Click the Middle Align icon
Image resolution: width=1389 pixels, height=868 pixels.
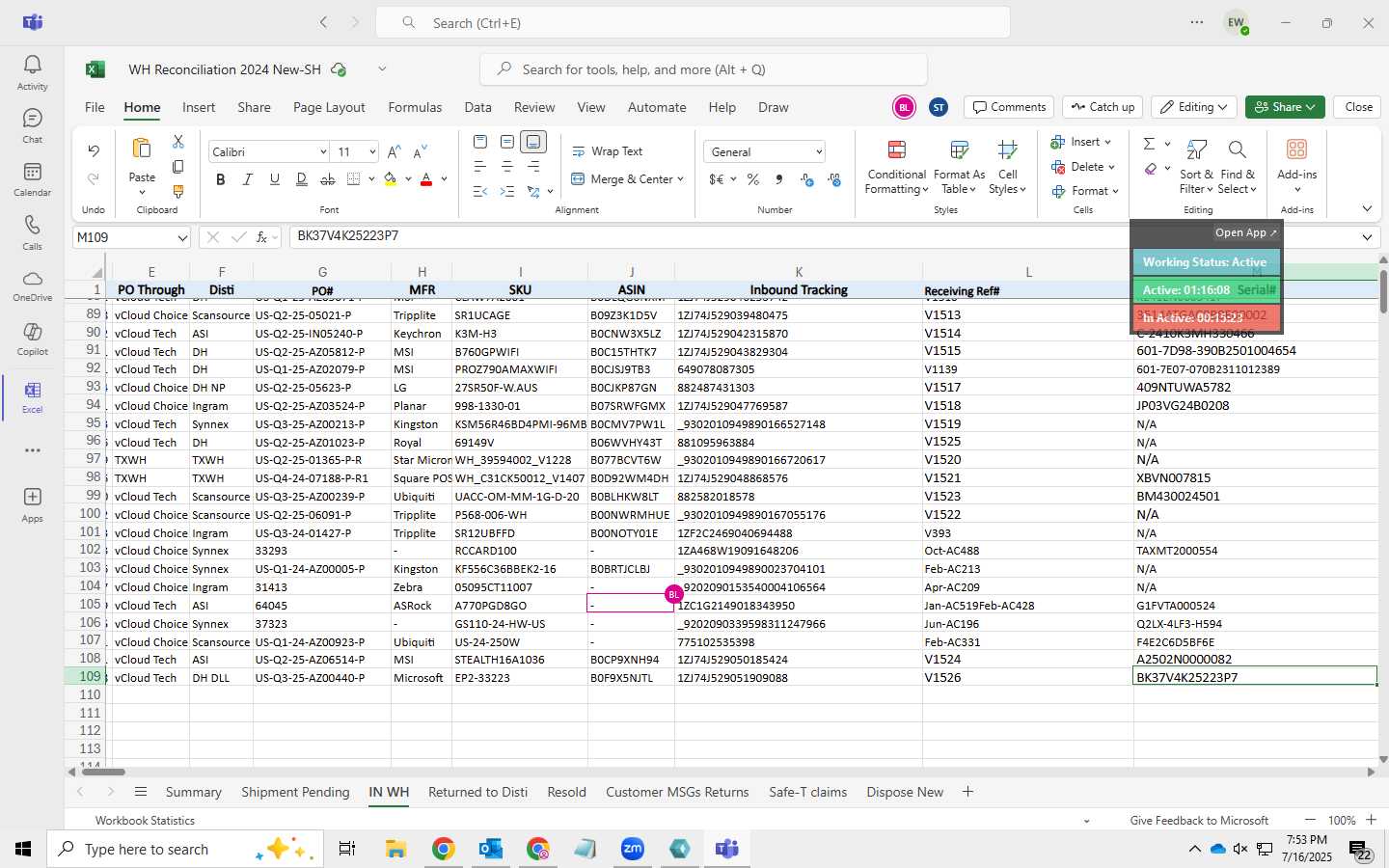[506, 142]
